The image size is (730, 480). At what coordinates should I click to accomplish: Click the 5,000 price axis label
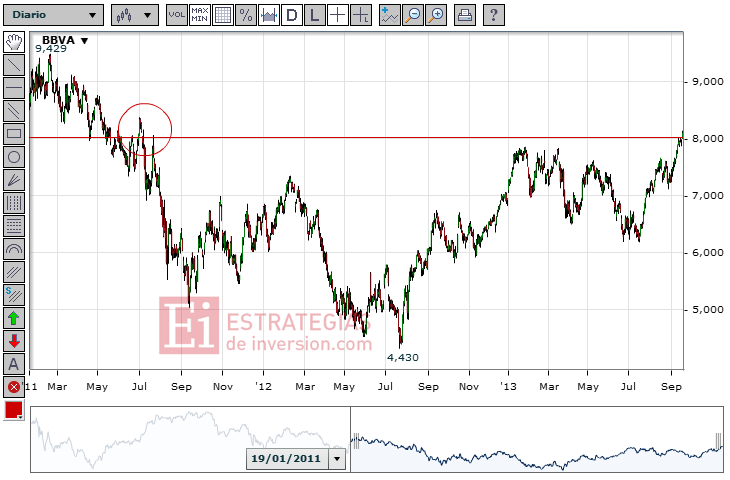click(708, 310)
